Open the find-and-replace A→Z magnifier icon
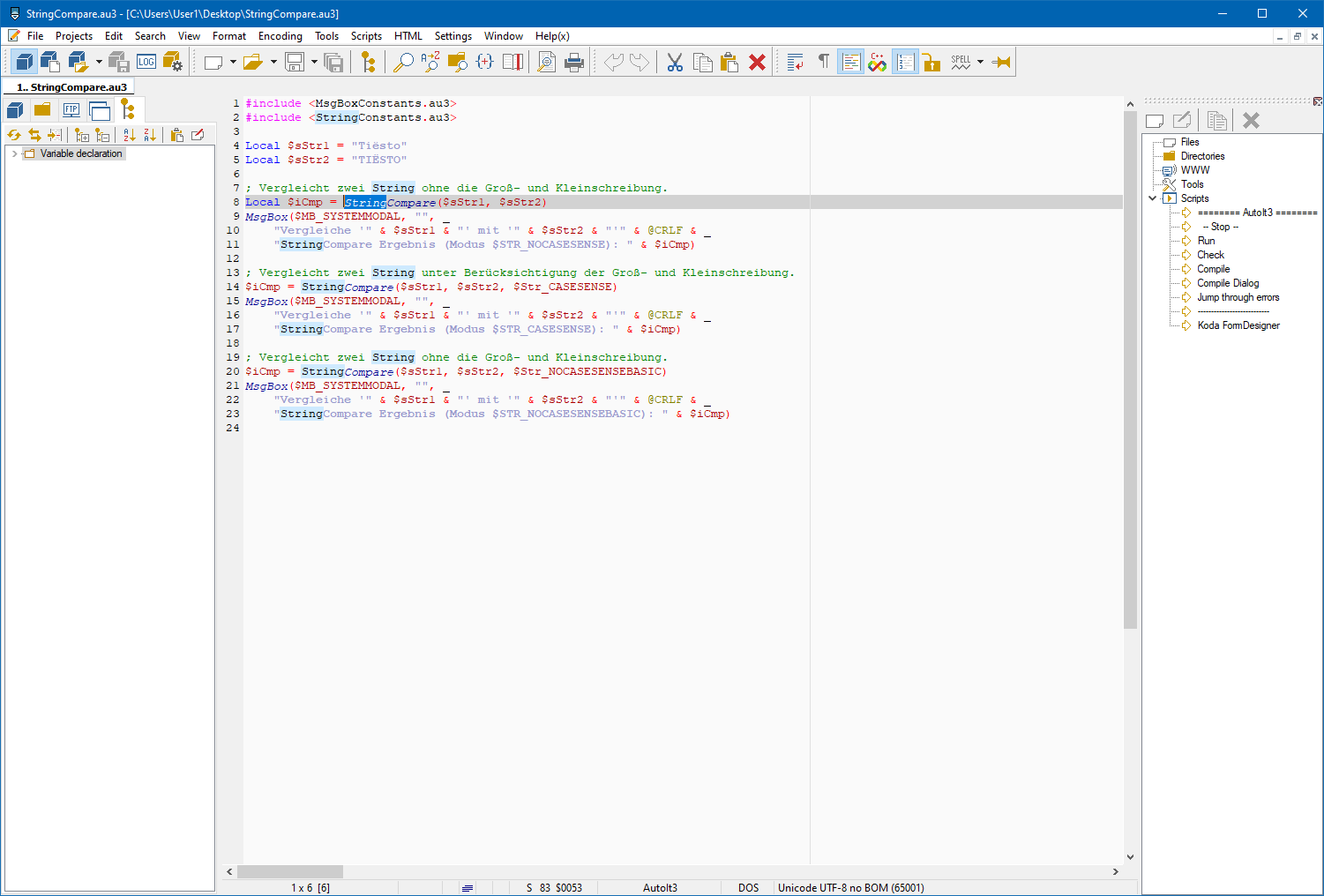This screenshot has width=1324, height=896. (430, 62)
